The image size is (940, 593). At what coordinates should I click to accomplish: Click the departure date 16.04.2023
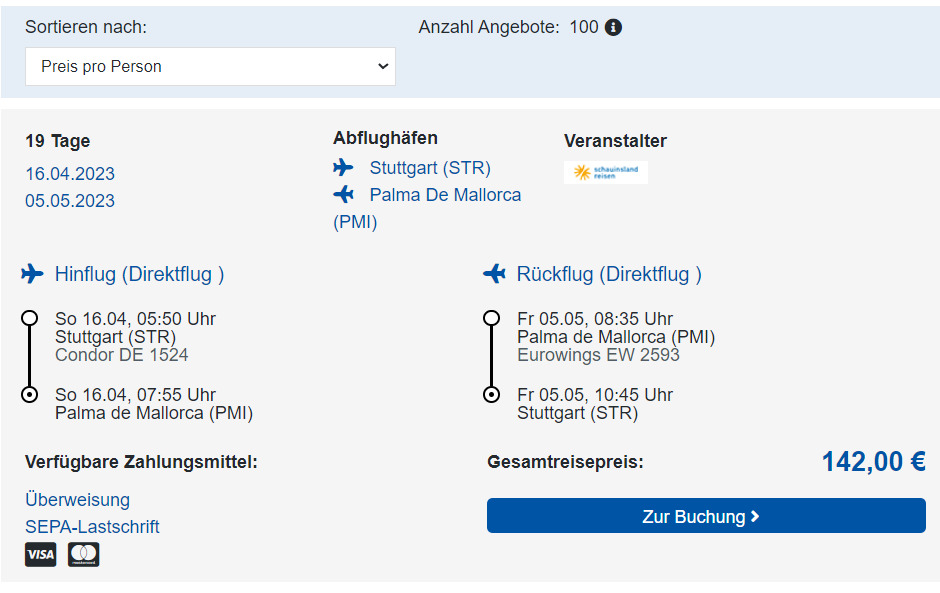pos(70,174)
